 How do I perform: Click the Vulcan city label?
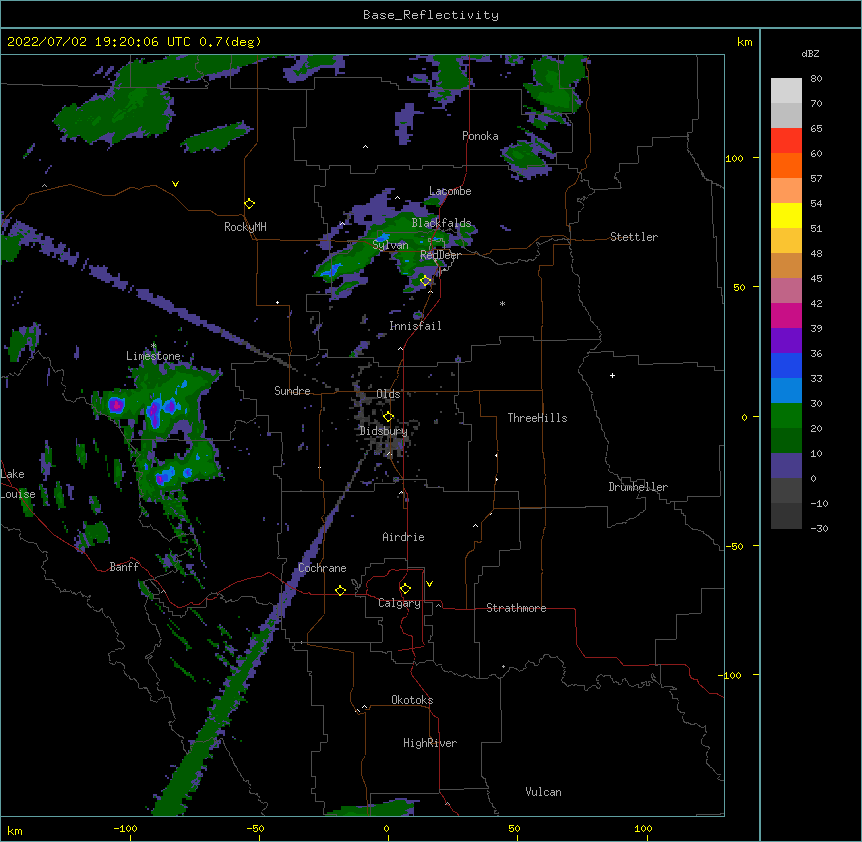point(543,792)
